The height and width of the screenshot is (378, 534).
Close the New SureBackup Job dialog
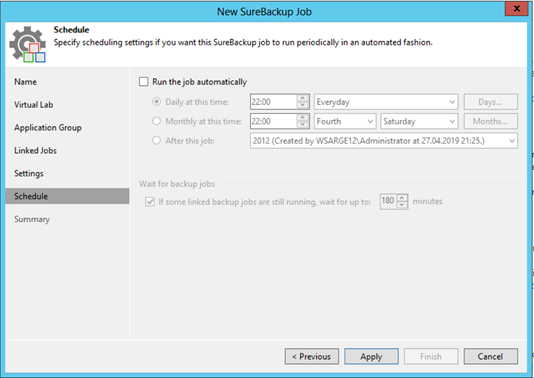coord(516,9)
